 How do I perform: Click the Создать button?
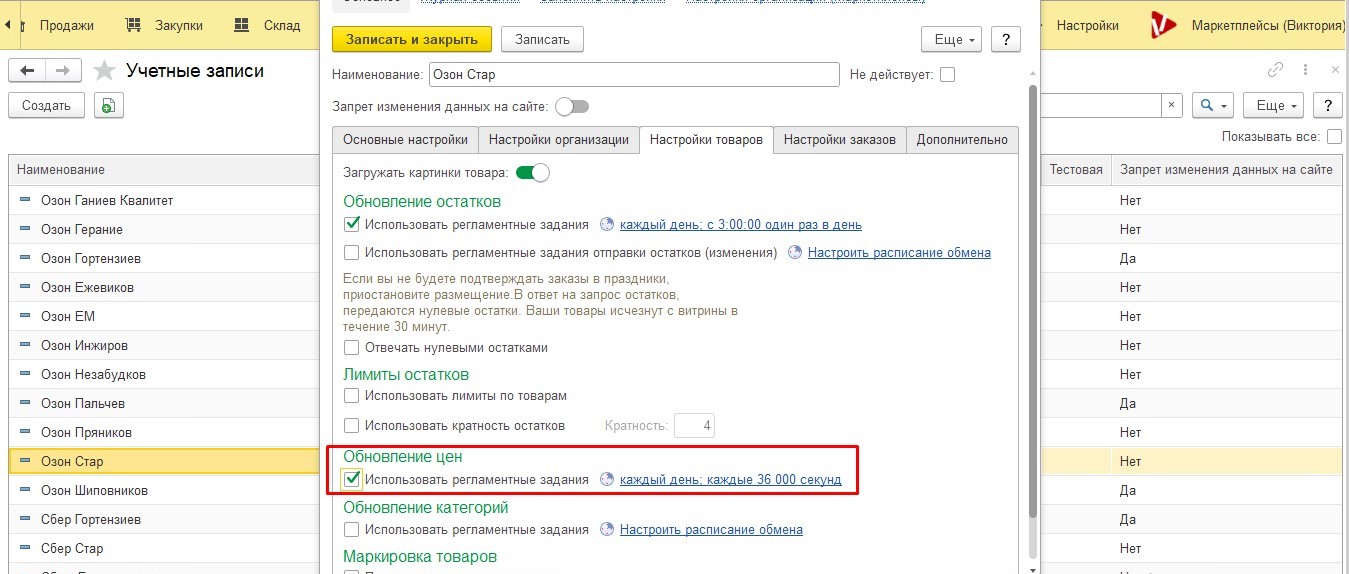coord(46,105)
